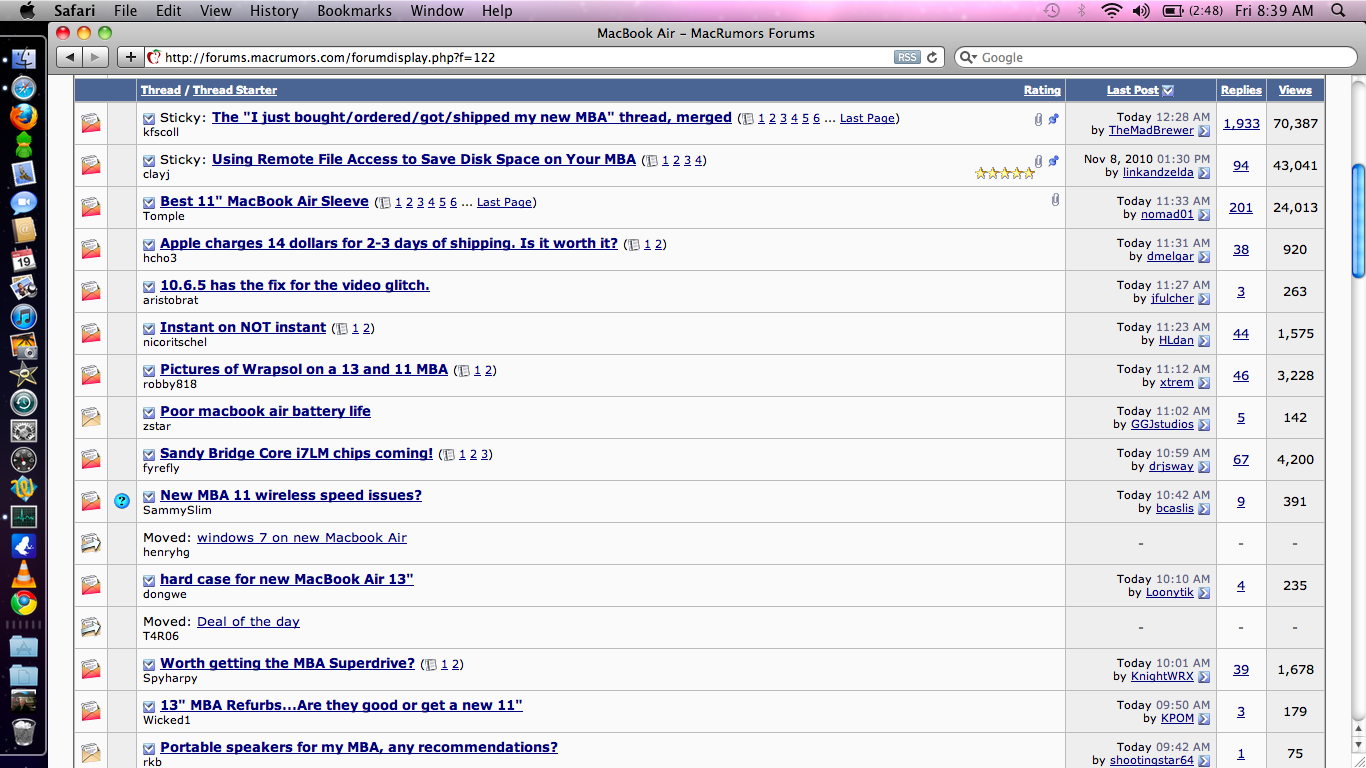Viewport: 1366px width, 768px height.
Task: Open page 3 of Sandy Bridge thread
Action: [485, 454]
